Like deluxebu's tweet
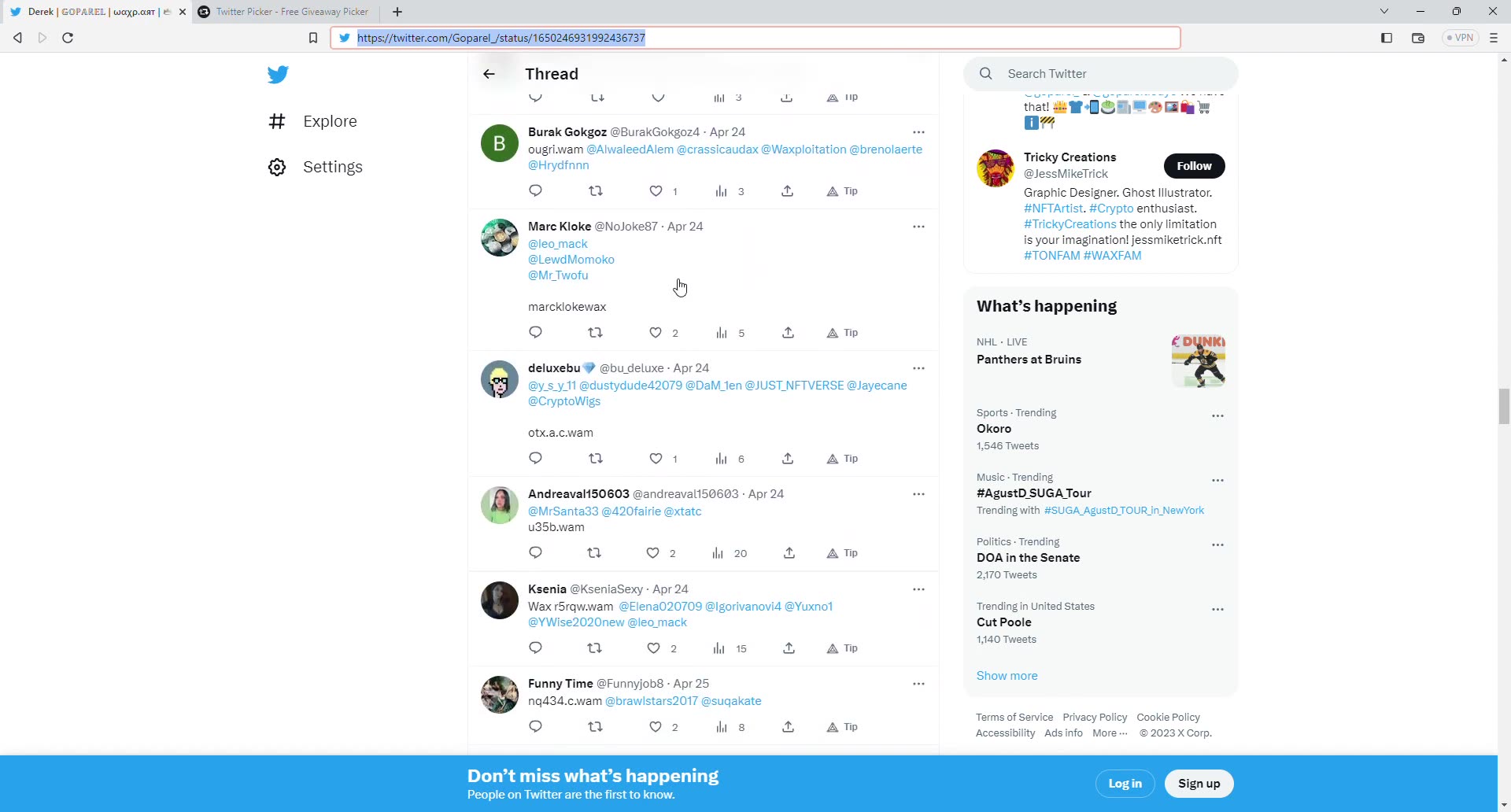This screenshot has height=812, width=1511. (x=656, y=459)
